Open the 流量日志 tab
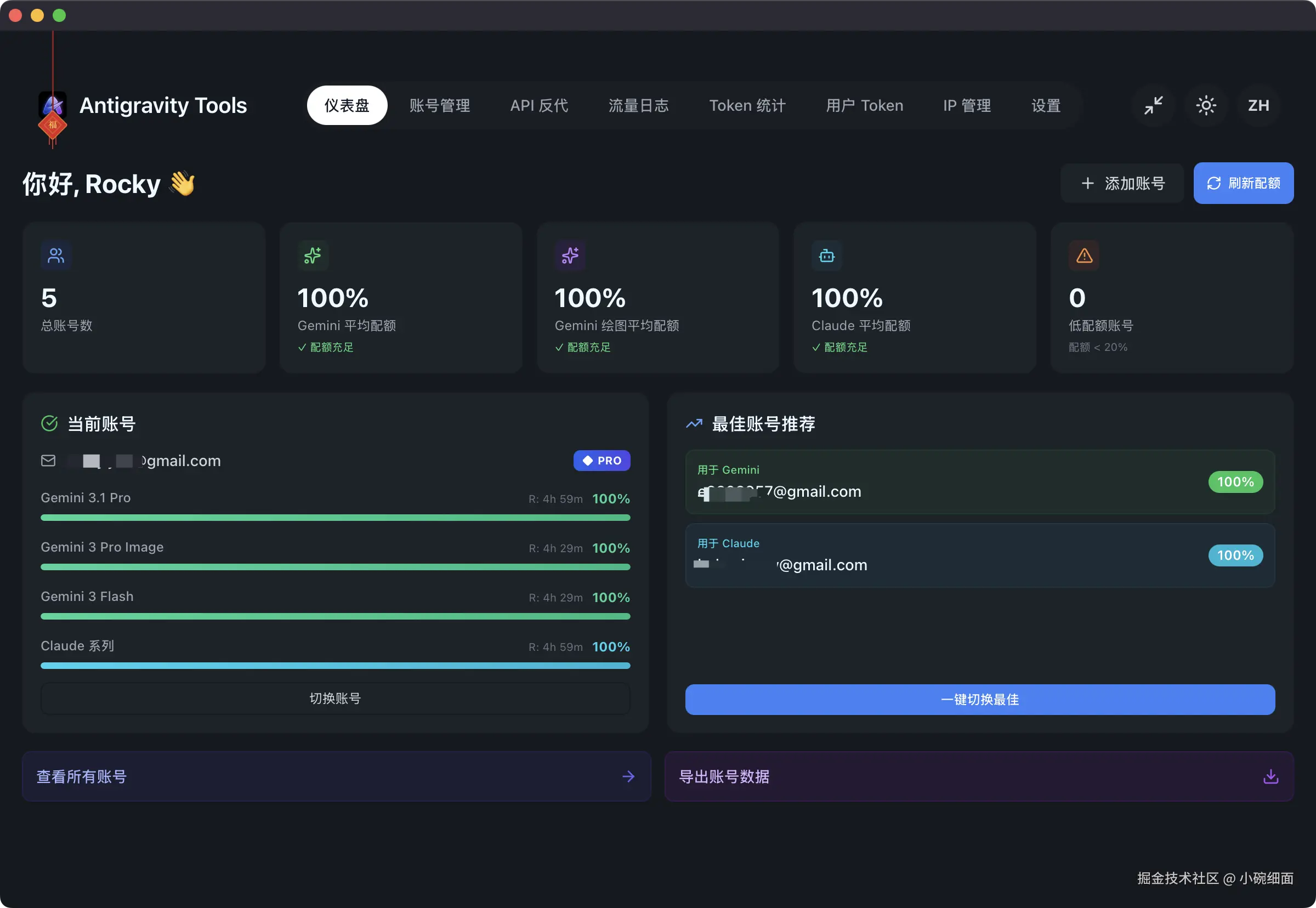 (x=638, y=105)
